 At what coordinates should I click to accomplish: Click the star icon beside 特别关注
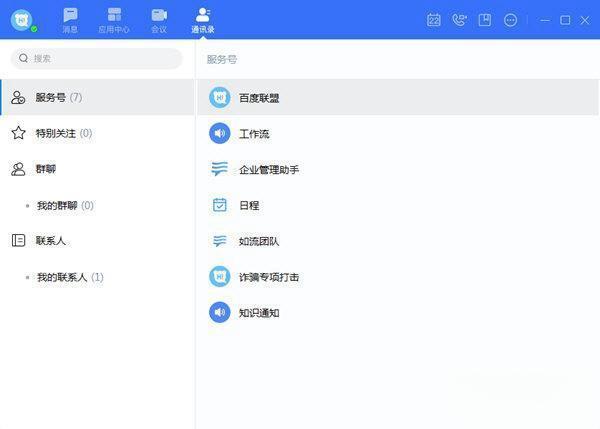pyautogui.click(x=18, y=133)
